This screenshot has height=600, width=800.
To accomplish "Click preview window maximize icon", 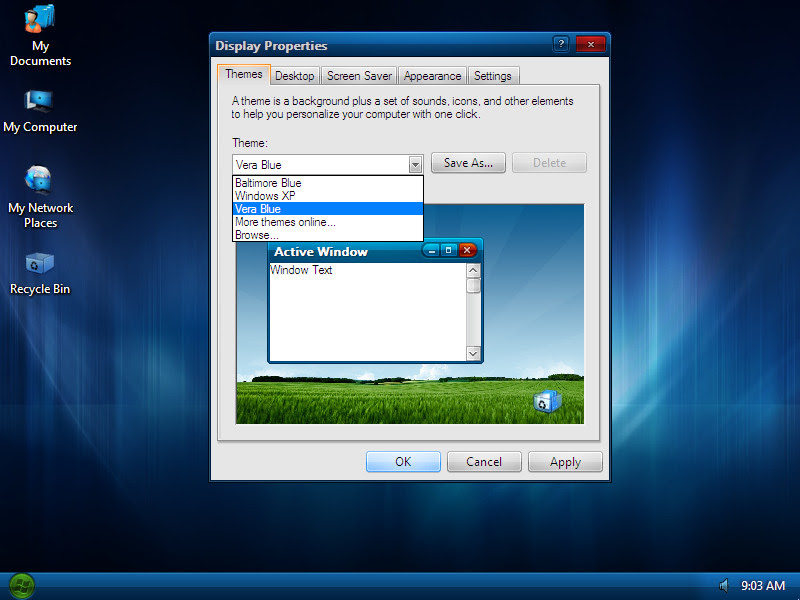I will (448, 251).
